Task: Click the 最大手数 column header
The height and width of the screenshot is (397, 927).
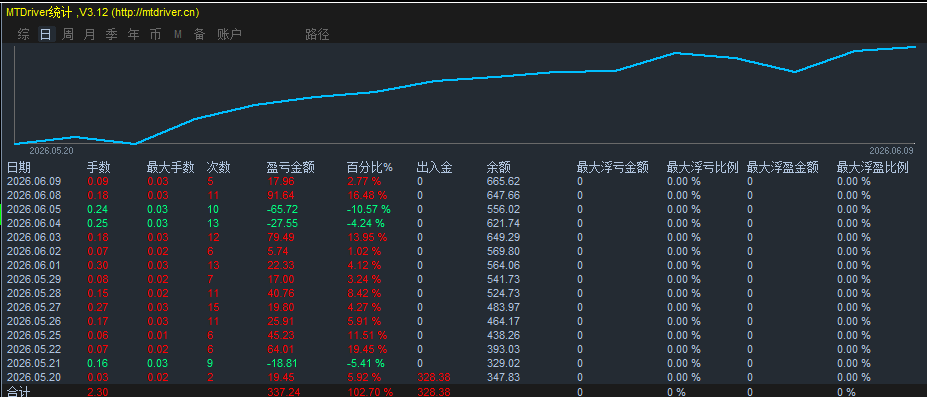Action: 170,168
